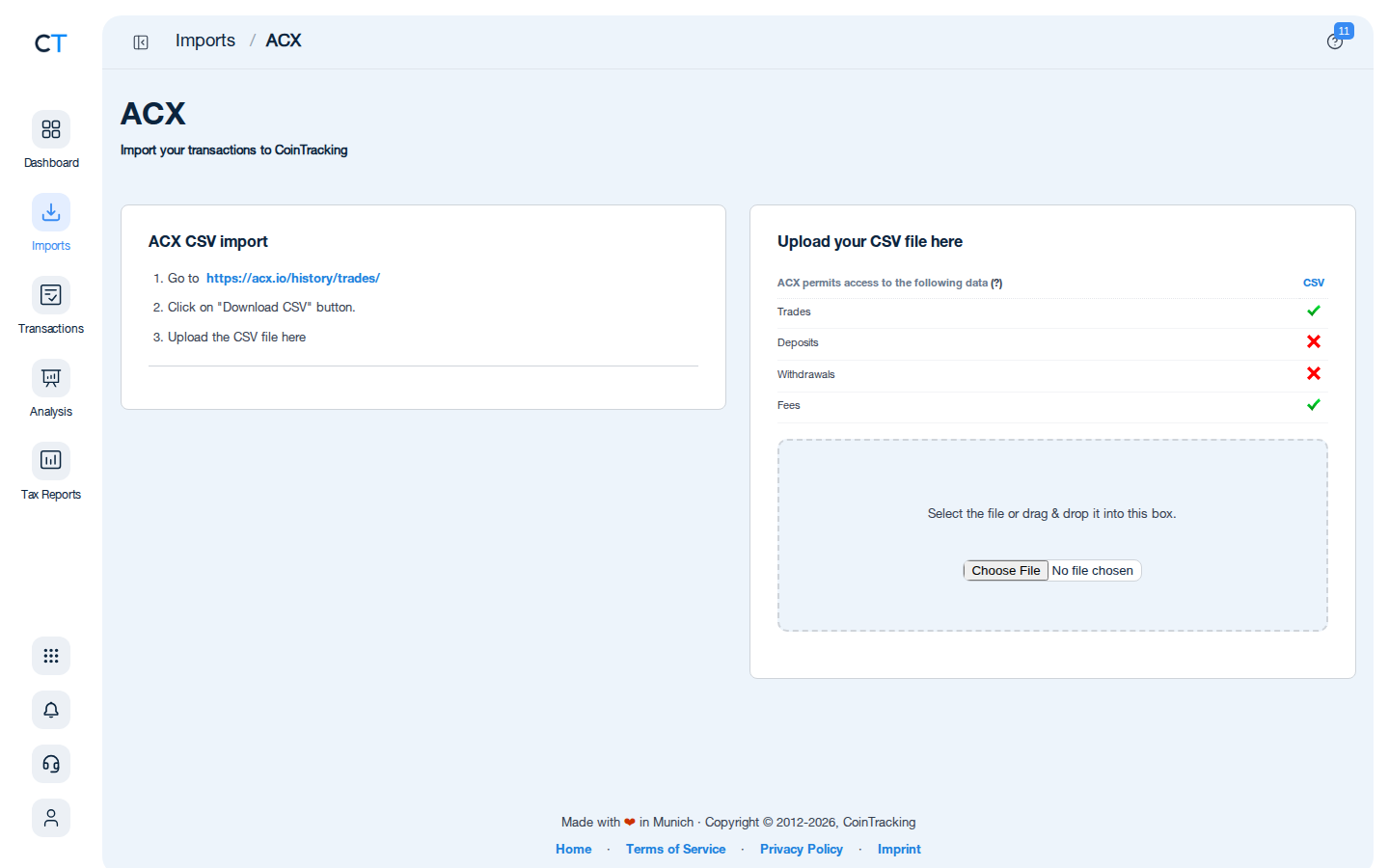Screen dimensions: 1389x868
Task: Click the Imports label in the sidebar
Action: click(51, 246)
